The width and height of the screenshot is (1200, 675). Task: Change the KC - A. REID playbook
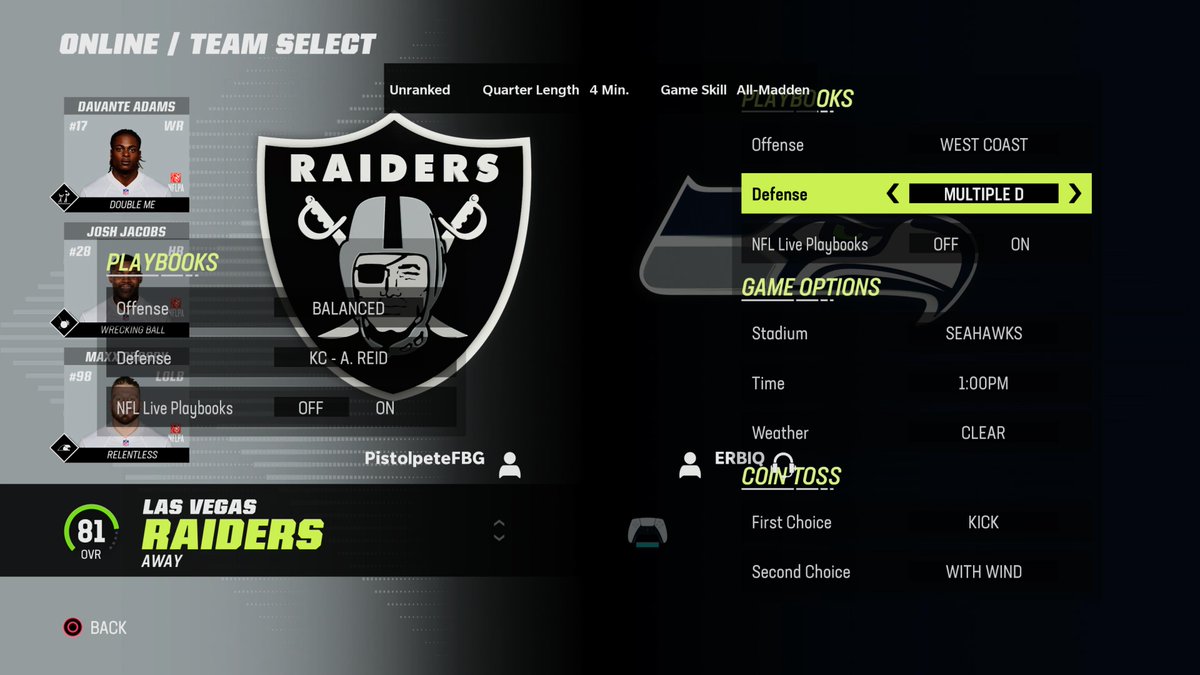348,358
